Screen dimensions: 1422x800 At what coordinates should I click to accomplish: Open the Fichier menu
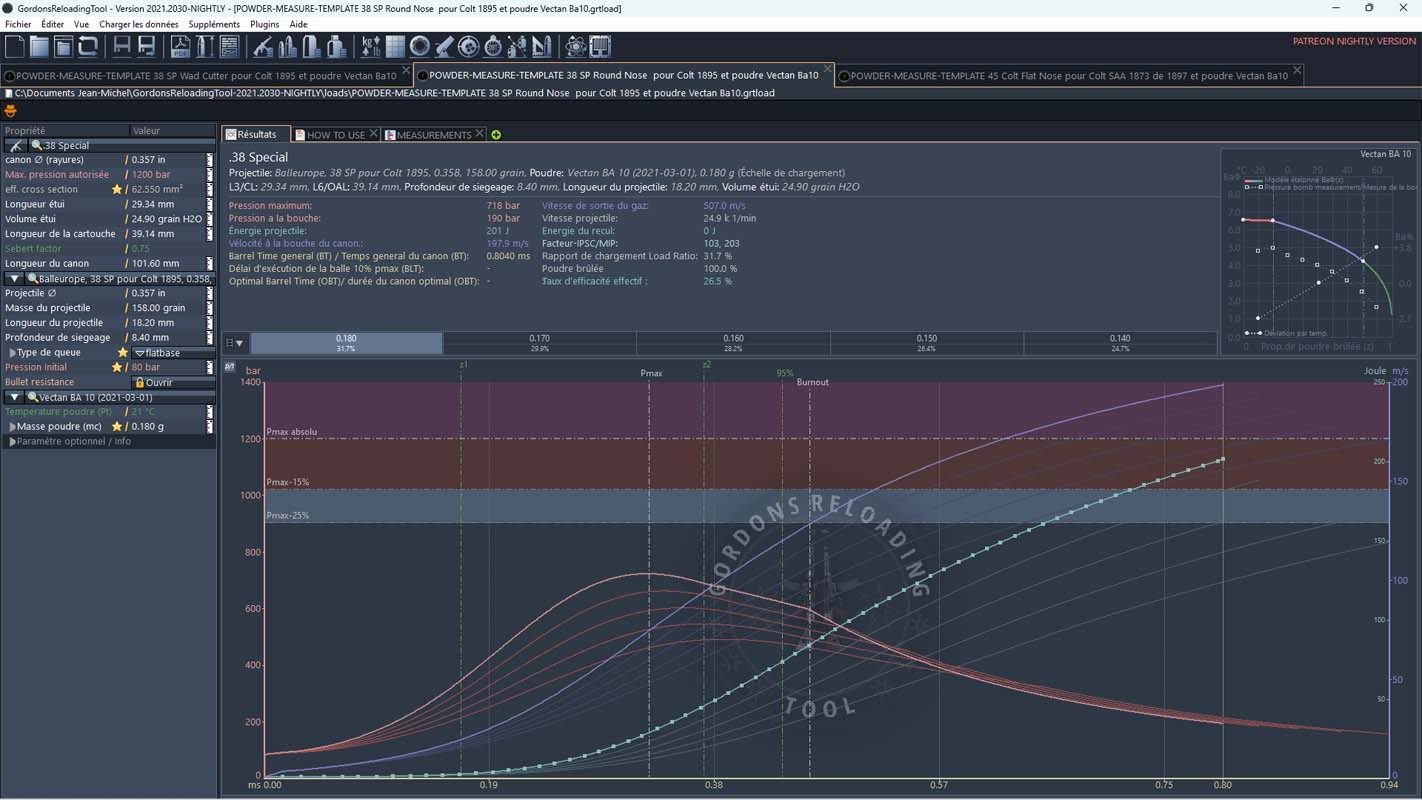[18, 24]
